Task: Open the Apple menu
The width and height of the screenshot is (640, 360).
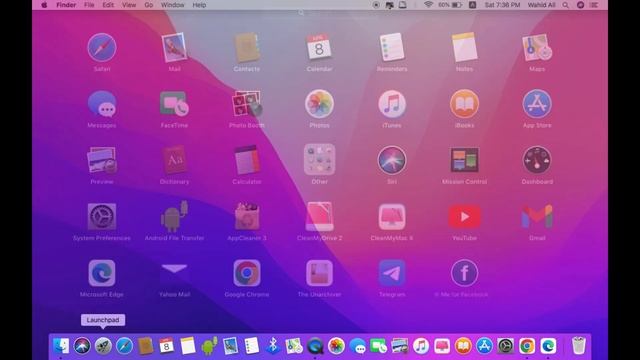Action: [x=44, y=5]
